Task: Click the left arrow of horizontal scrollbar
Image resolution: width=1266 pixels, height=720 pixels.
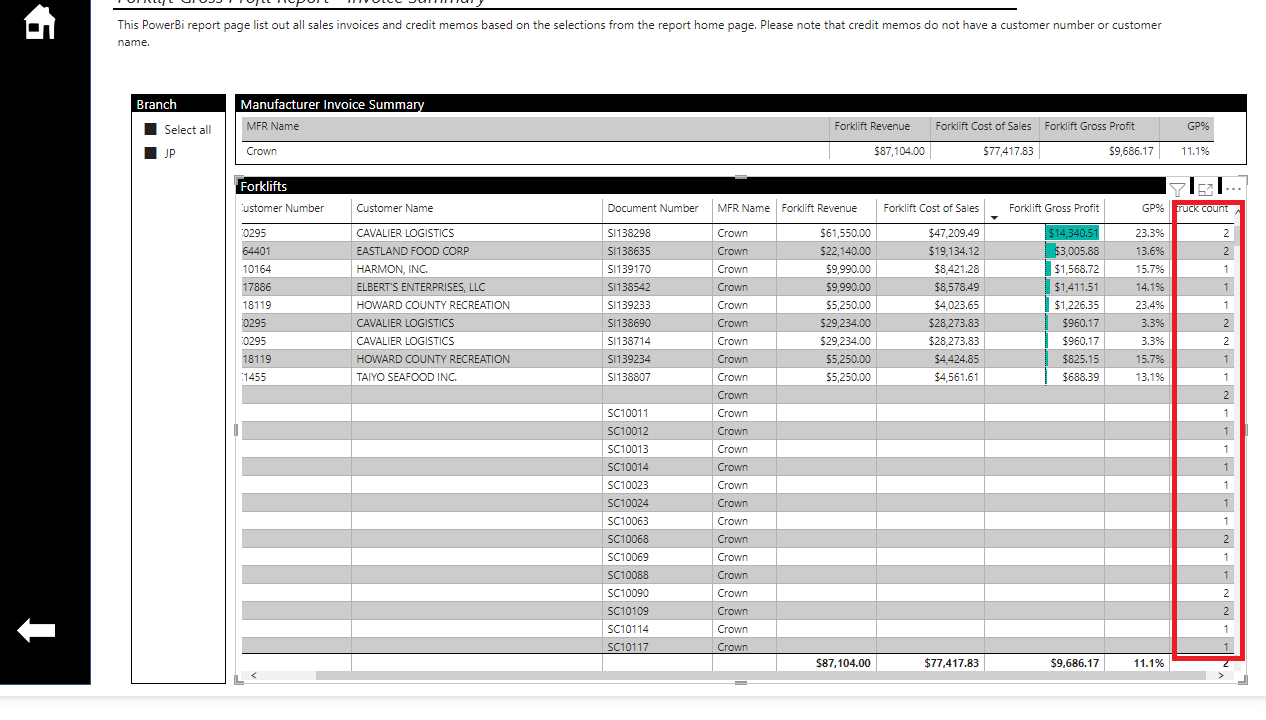Action: (253, 675)
